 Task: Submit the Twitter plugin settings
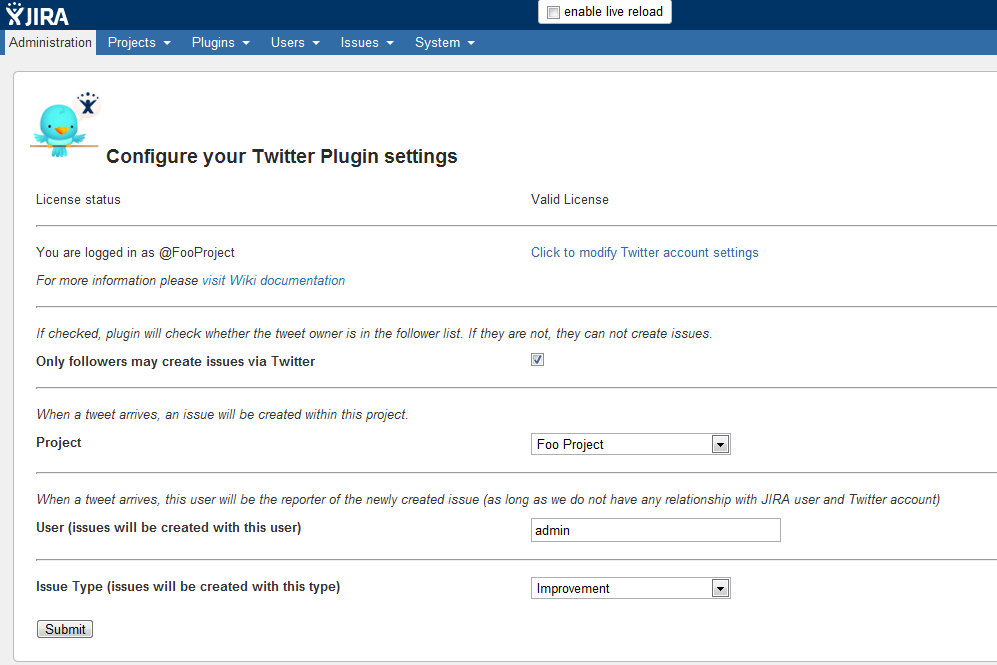tap(65, 629)
